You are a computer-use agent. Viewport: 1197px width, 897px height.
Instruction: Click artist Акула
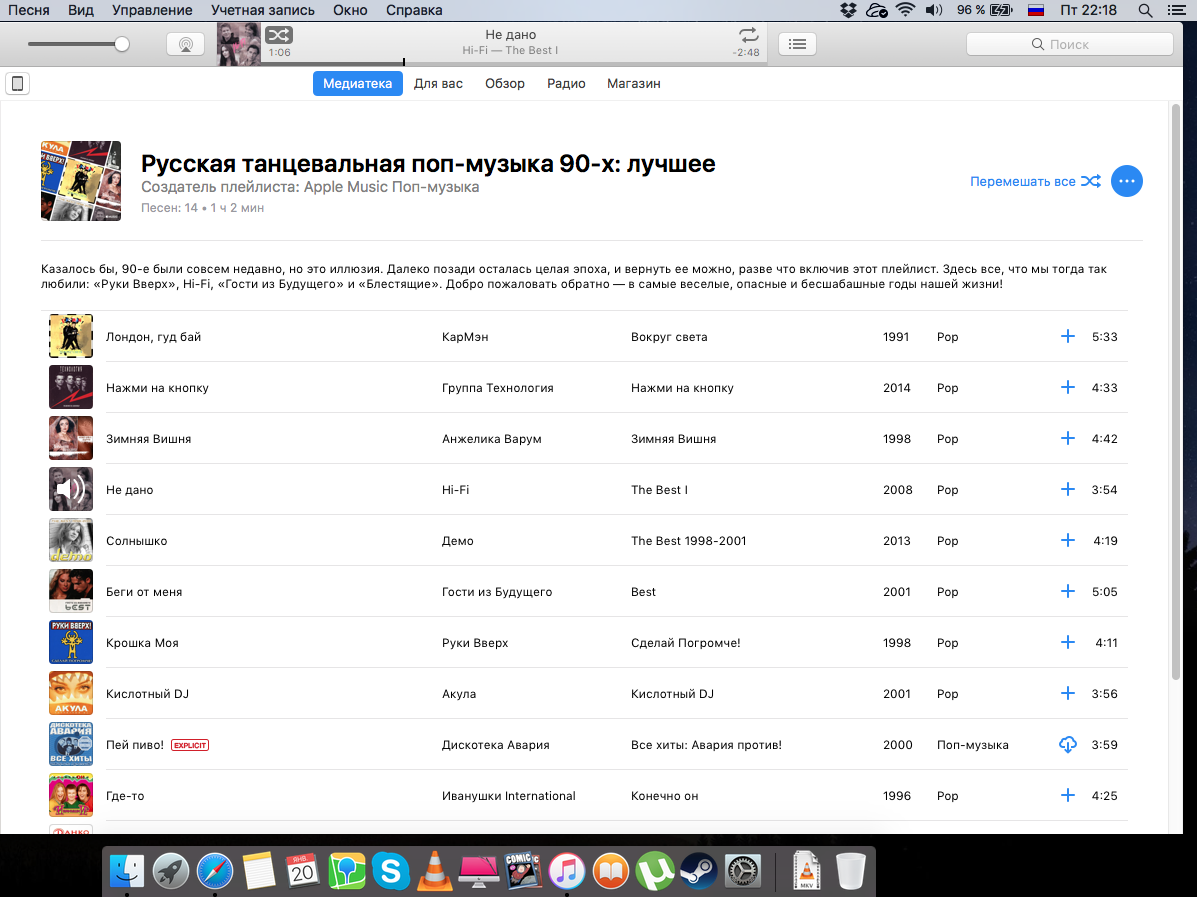pyautogui.click(x=459, y=693)
